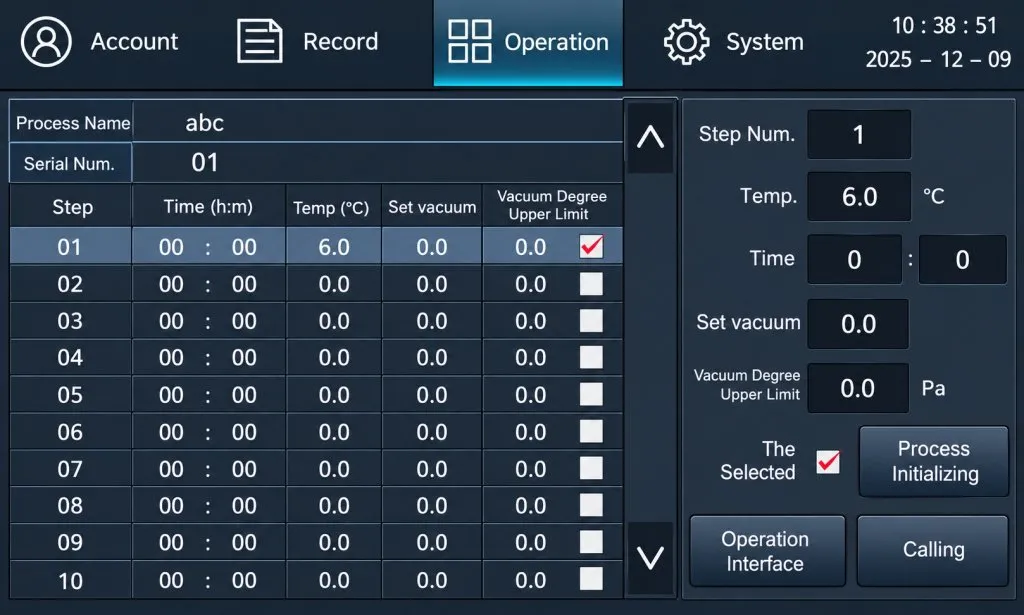Viewport: 1024px width, 615px height.
Task: Edit Vacuum Degree Upper Limit Pa field
Action: pos(858,388)
